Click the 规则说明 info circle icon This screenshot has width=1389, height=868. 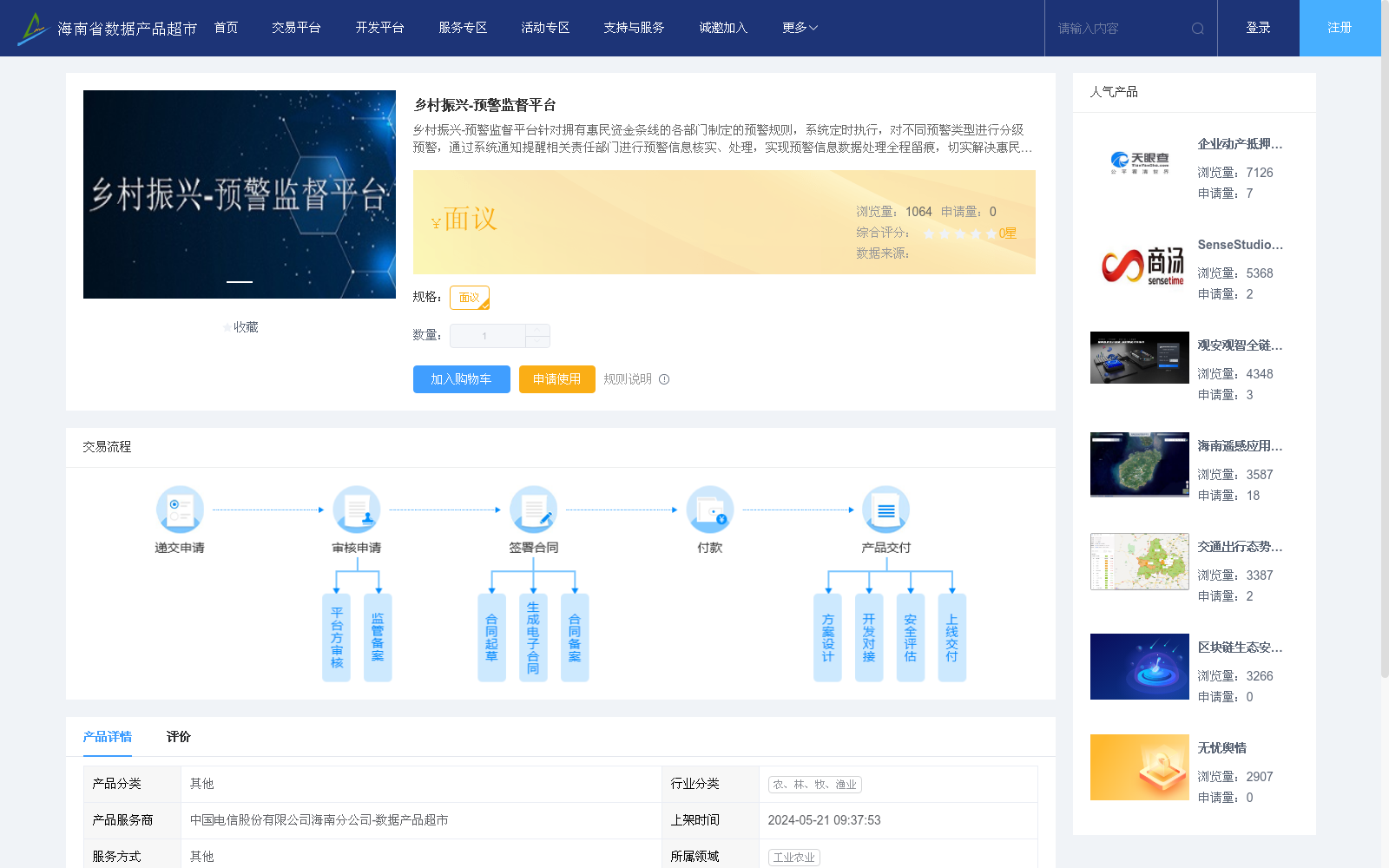click(x=664, y=379)
